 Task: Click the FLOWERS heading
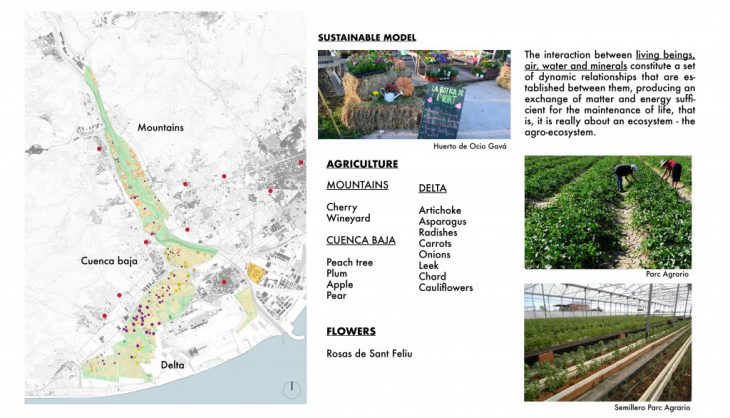click(x=351, y=331)
